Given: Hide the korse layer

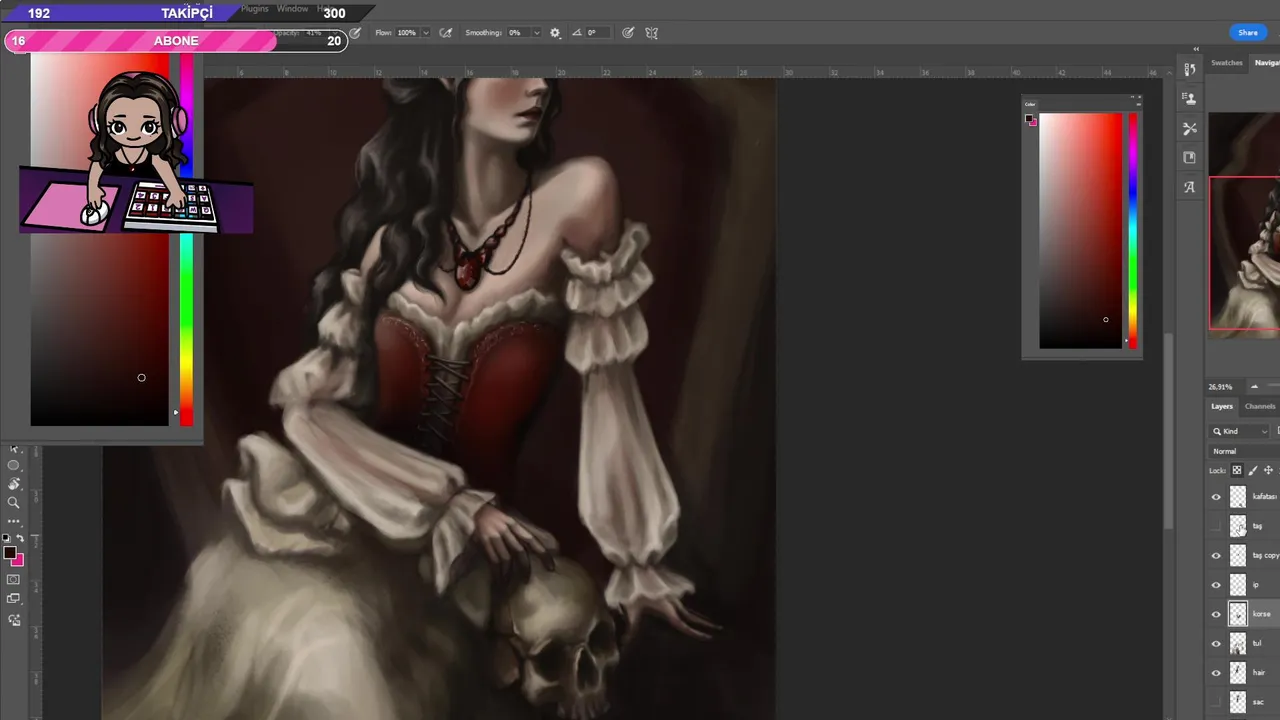Looking at the screenshot, I should 1216,614.
